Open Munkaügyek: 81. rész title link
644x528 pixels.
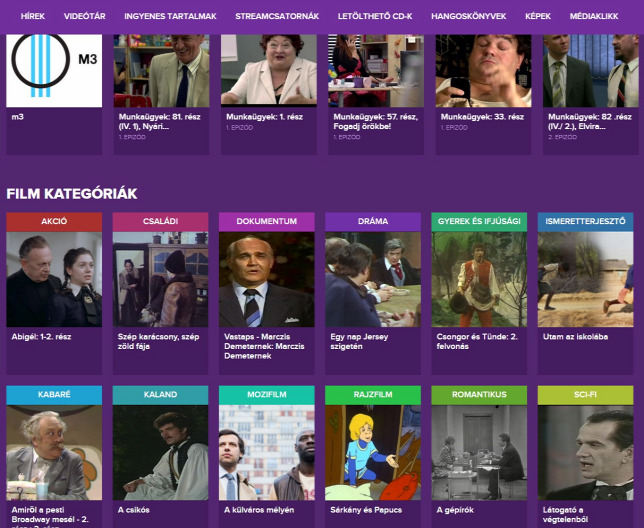pos(159,122)
